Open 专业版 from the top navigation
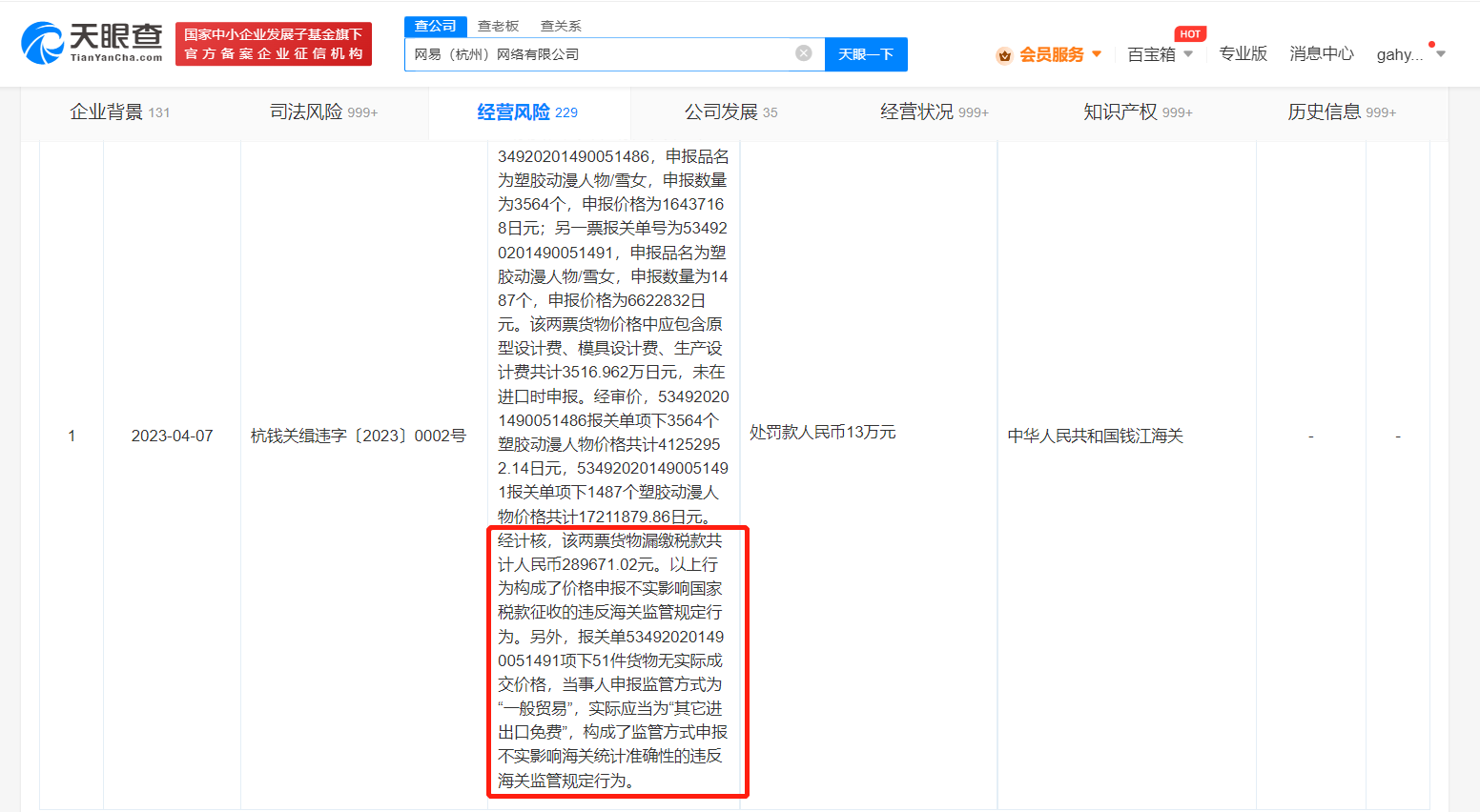Viewport: 1480px width, 812px height. [1243, 54]
